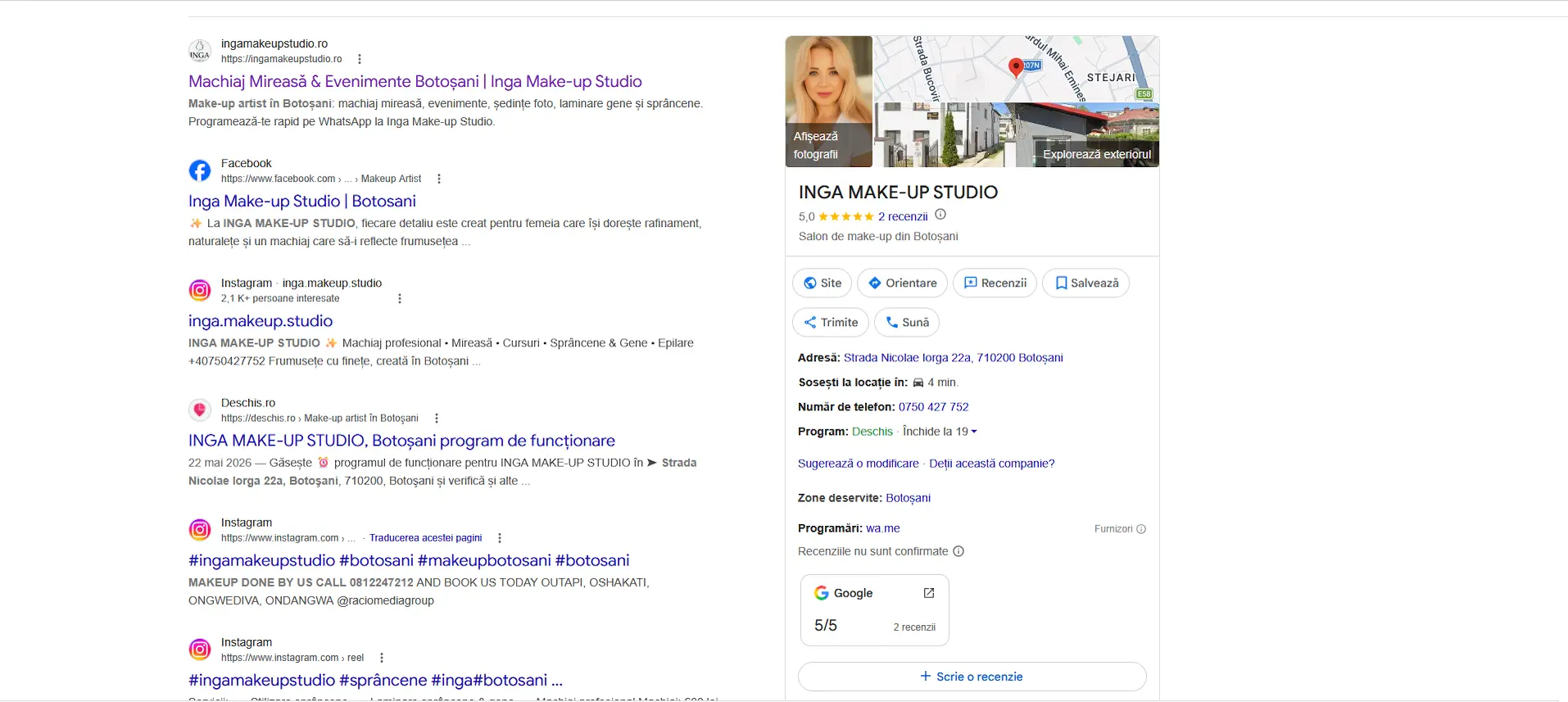Open Google reviews external link icon
1568x702 pixels.
pyautogui.click(x=929, y=593)
